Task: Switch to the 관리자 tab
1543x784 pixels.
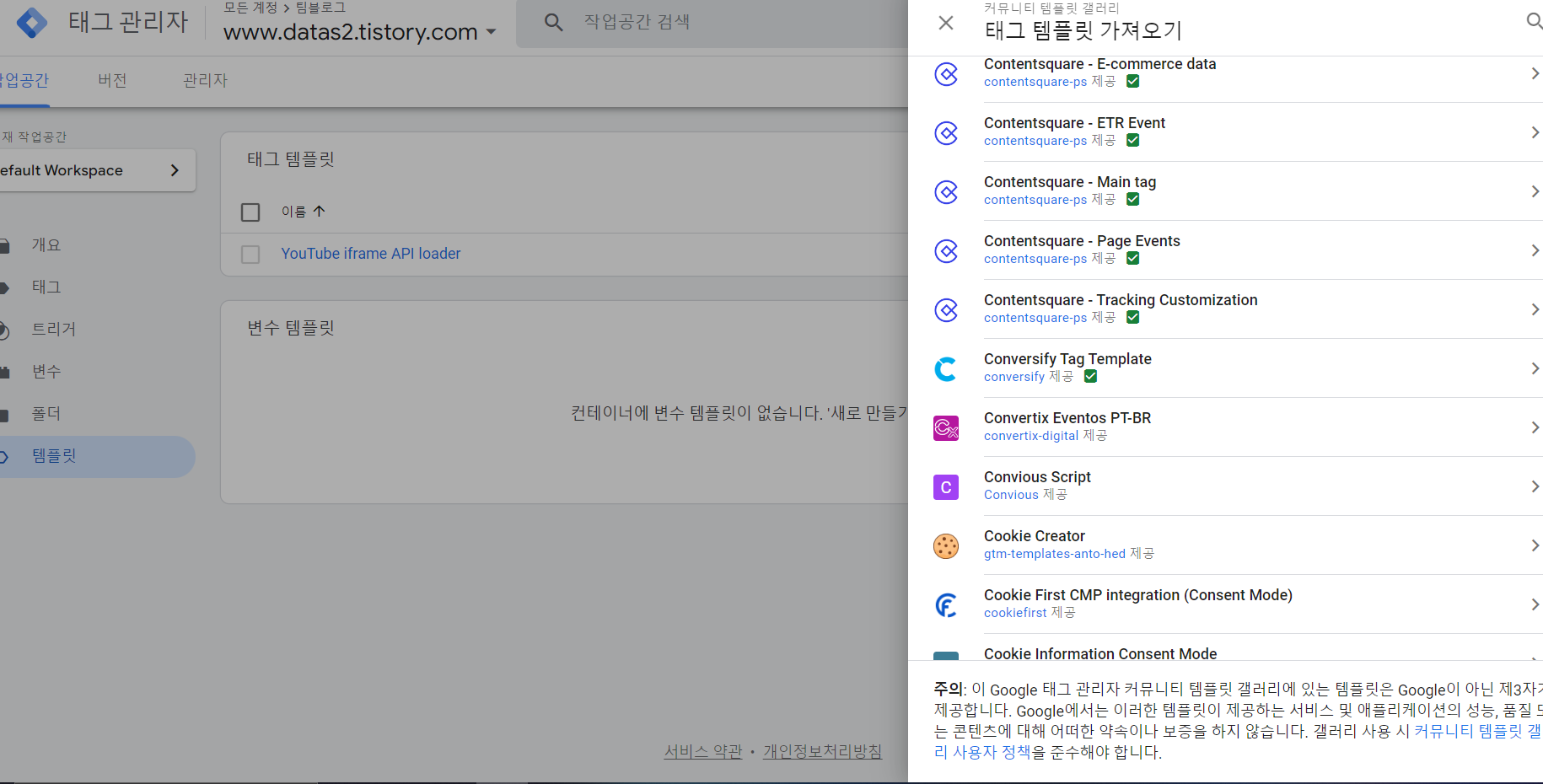Action: click(x=205, y=81)
